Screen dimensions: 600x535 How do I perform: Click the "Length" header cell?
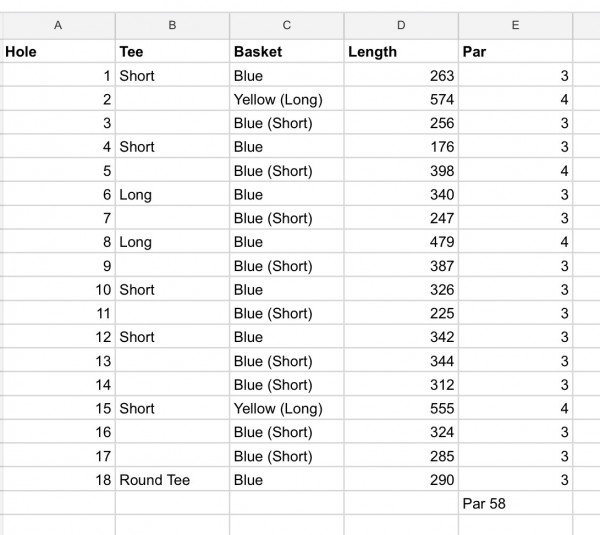tap(401, 52)
